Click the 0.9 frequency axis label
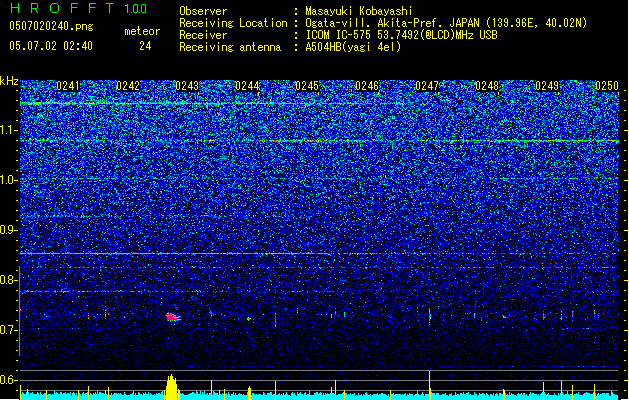This screenshot has height=400, width=629. coord(8,230)
